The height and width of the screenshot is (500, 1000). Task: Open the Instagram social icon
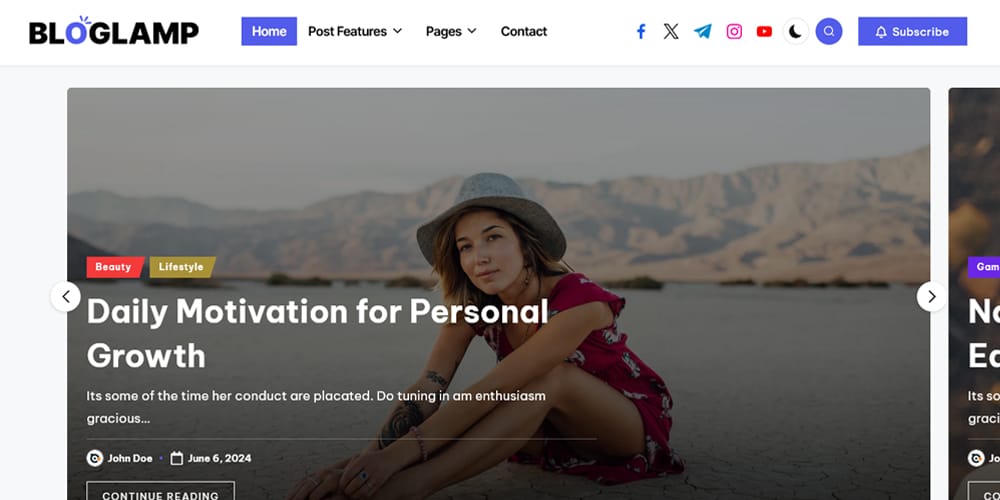coord(734,31)
